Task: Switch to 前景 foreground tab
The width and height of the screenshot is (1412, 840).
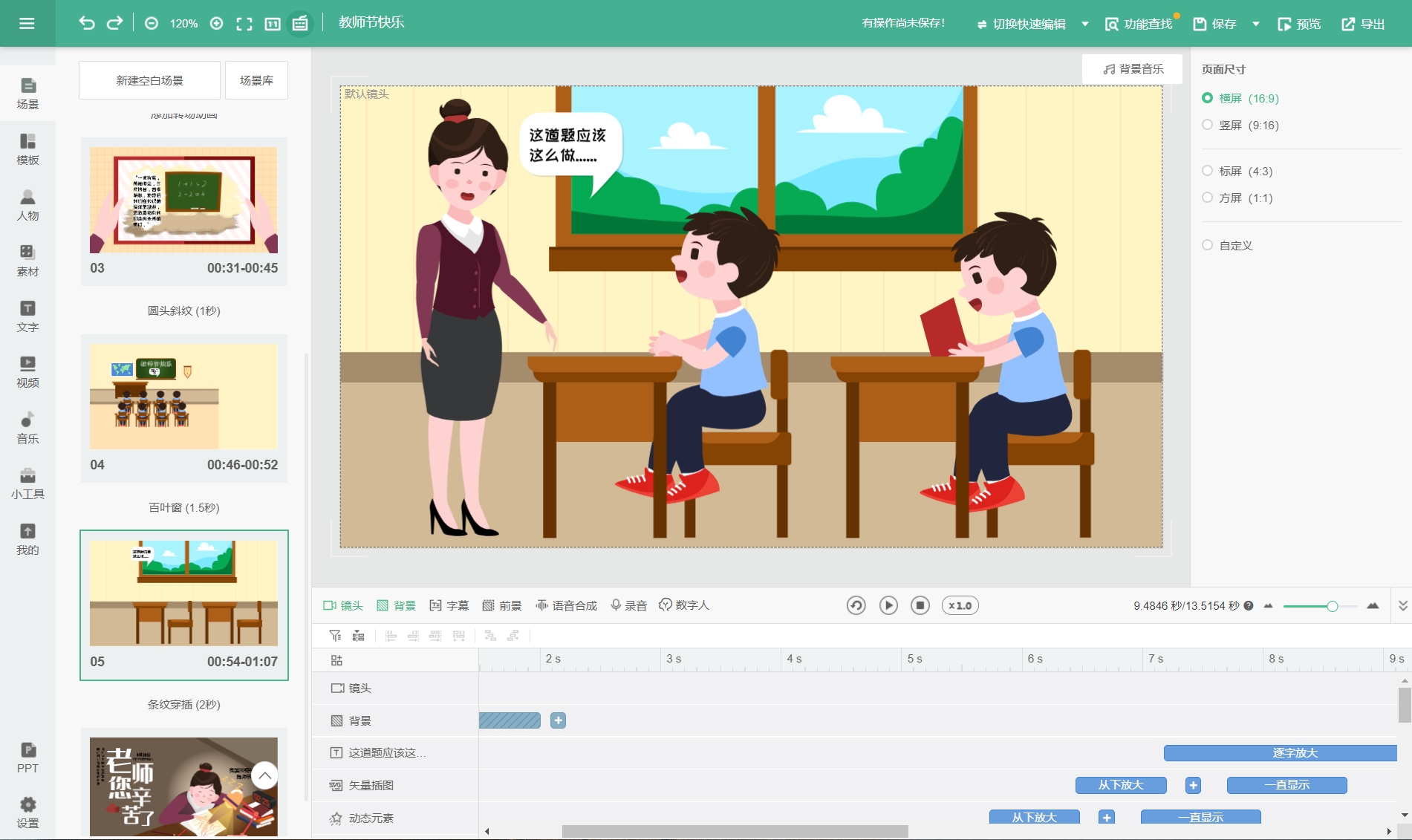Action: pos(502,605)
